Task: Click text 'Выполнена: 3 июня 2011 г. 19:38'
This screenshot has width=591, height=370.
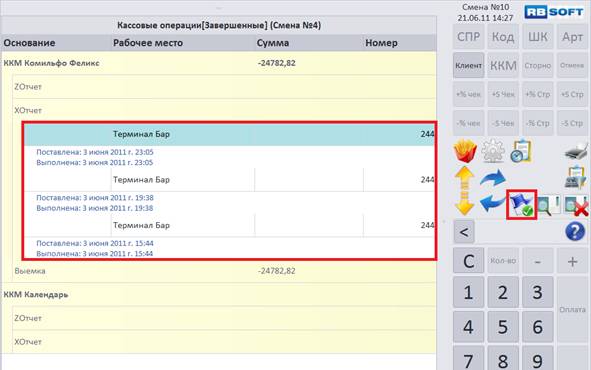Action: 95,208
